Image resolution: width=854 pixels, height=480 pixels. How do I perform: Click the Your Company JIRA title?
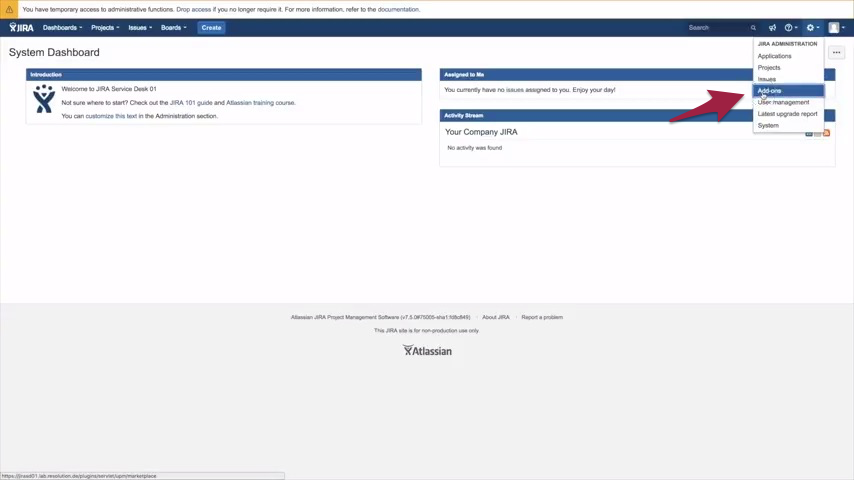point(481,132)
